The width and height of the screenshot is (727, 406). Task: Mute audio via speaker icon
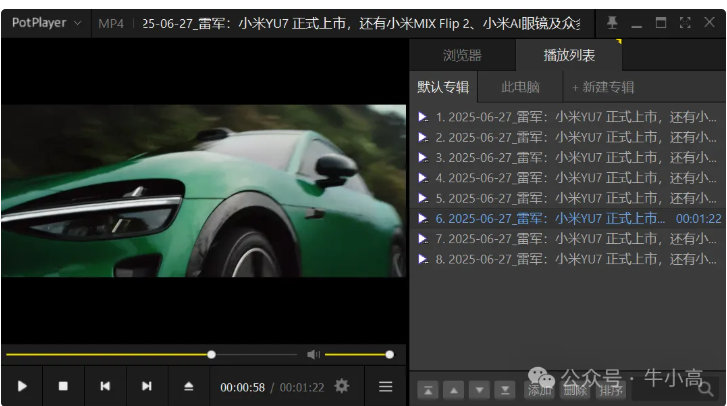point(313,355)
